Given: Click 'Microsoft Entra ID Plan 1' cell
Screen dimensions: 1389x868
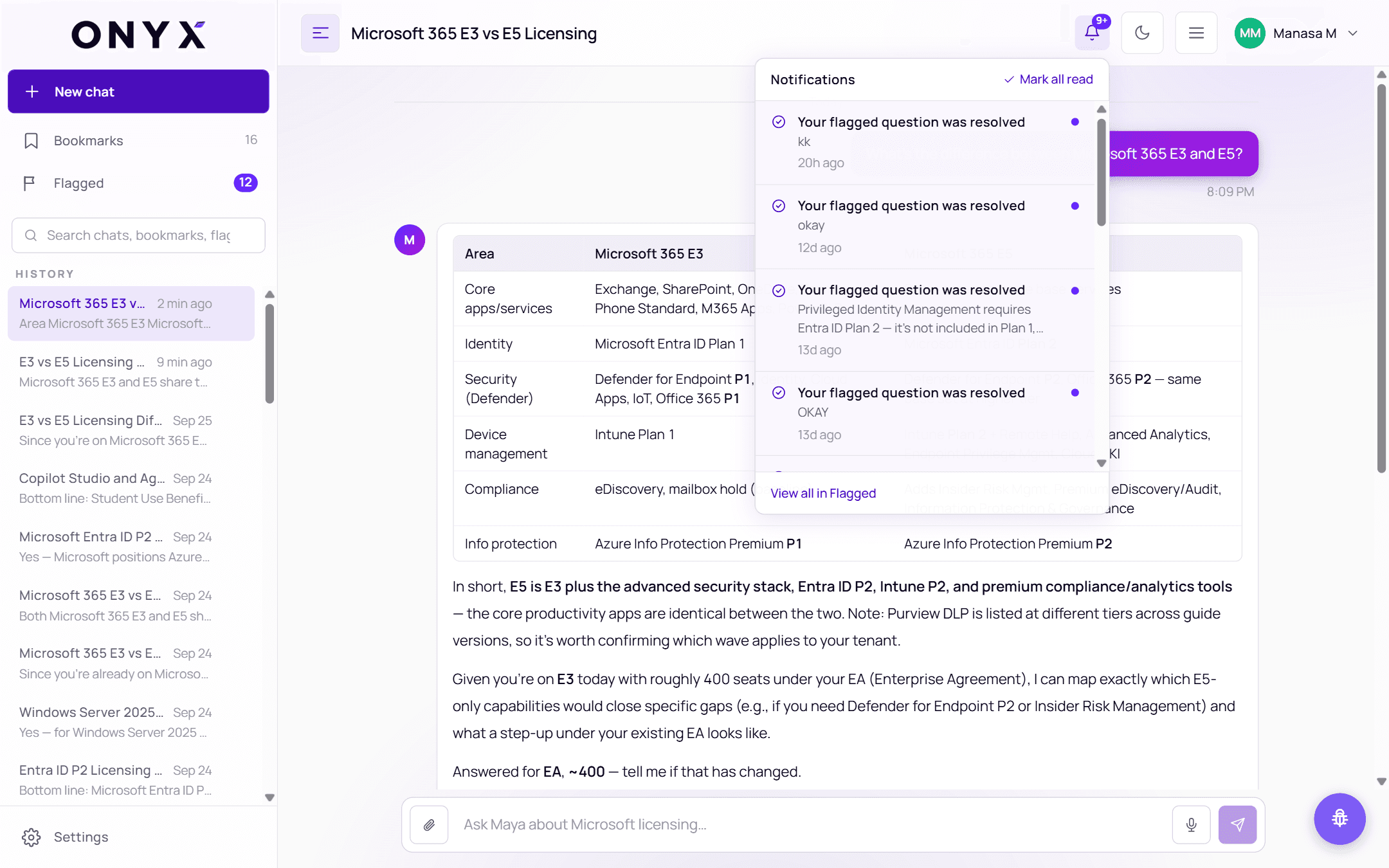Looking at the screenshot, I should pos(669,344).
